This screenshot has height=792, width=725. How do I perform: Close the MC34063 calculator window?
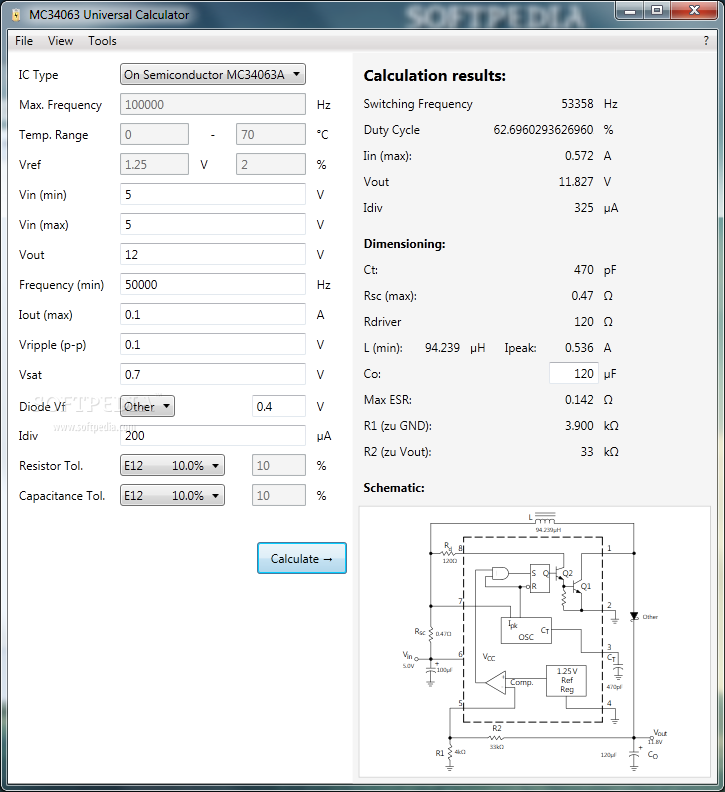click(694, 11)
